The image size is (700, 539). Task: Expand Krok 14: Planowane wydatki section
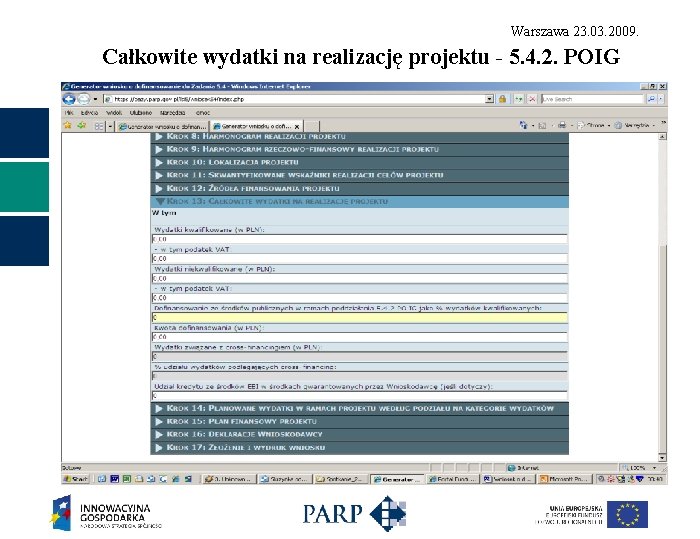[x=360, y=408]
